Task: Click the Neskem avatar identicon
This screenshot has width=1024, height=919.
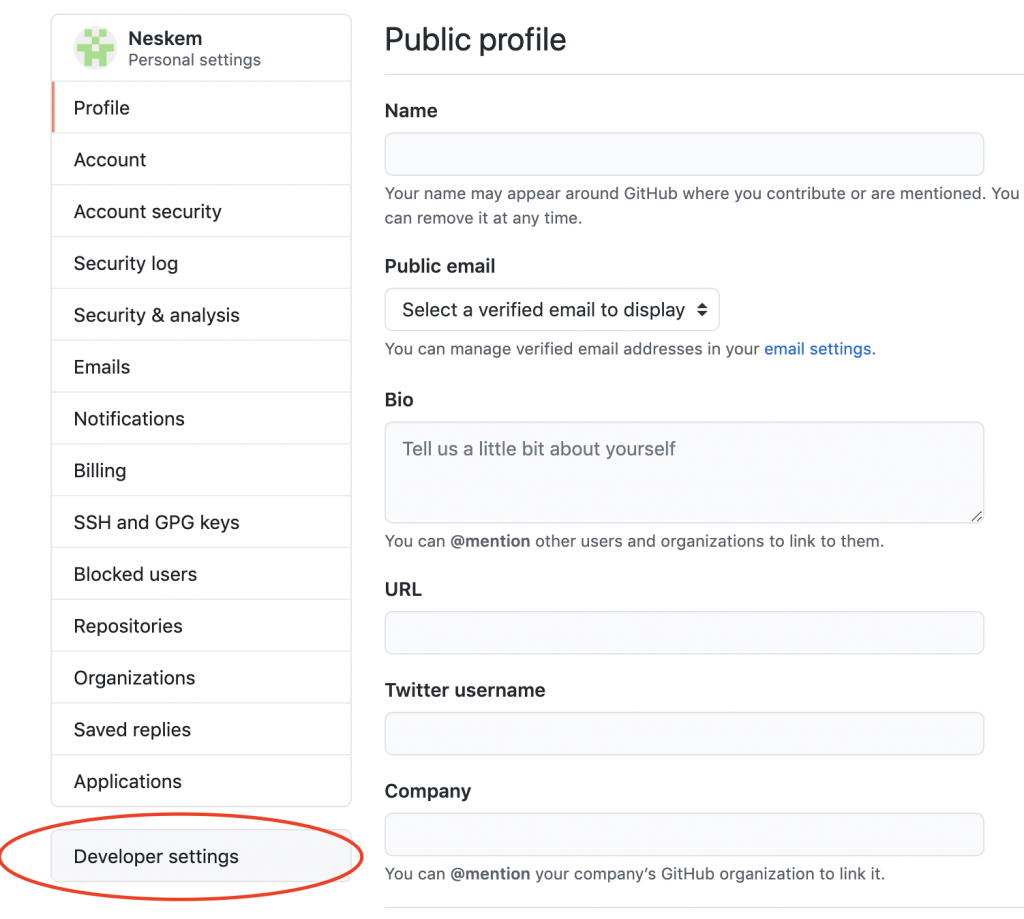Action: [x=96, y=48]
